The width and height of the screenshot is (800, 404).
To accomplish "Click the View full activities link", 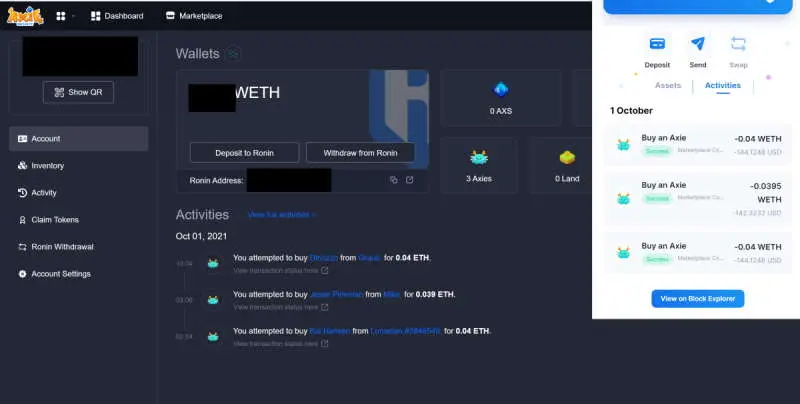I will [282, 215].
